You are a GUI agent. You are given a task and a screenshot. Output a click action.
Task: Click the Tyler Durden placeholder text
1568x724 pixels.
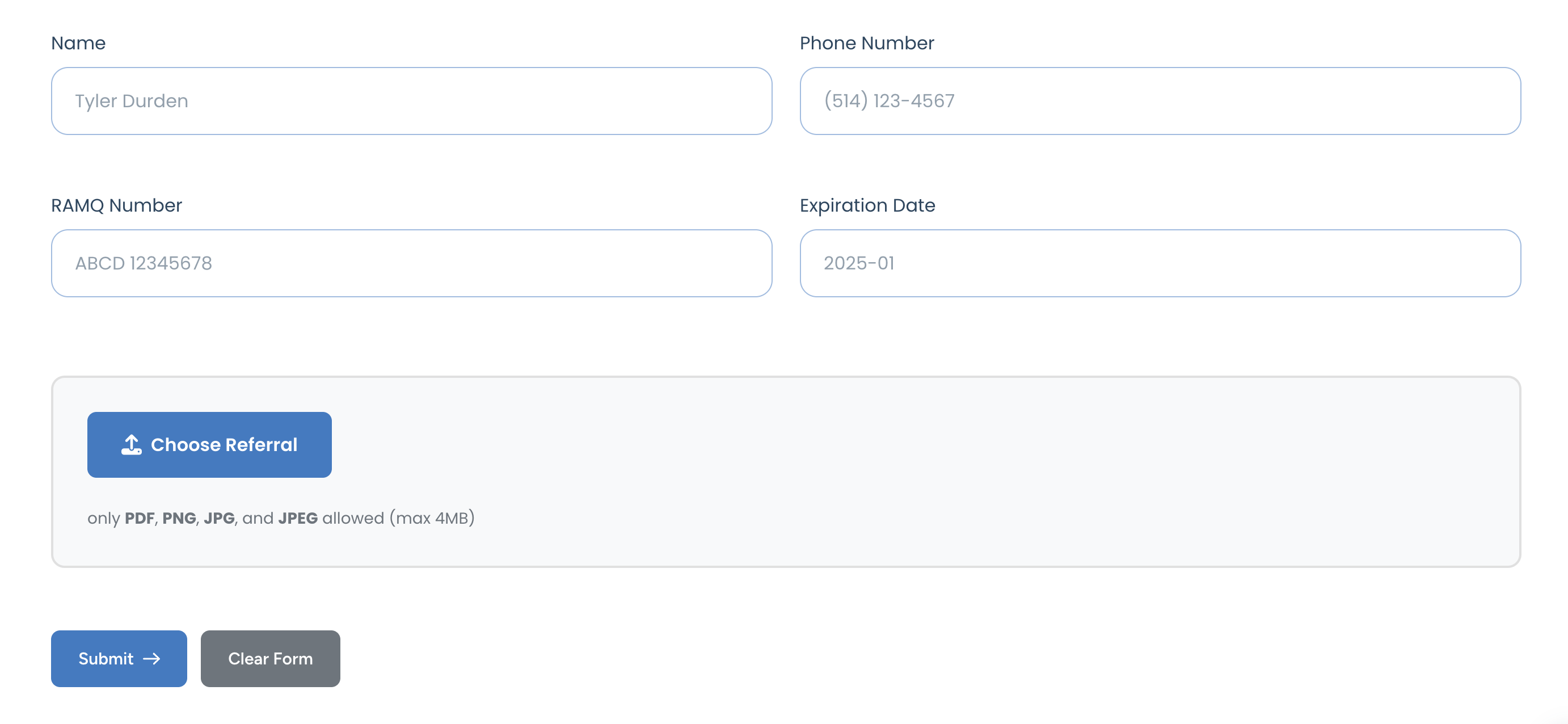pos(132,100)
